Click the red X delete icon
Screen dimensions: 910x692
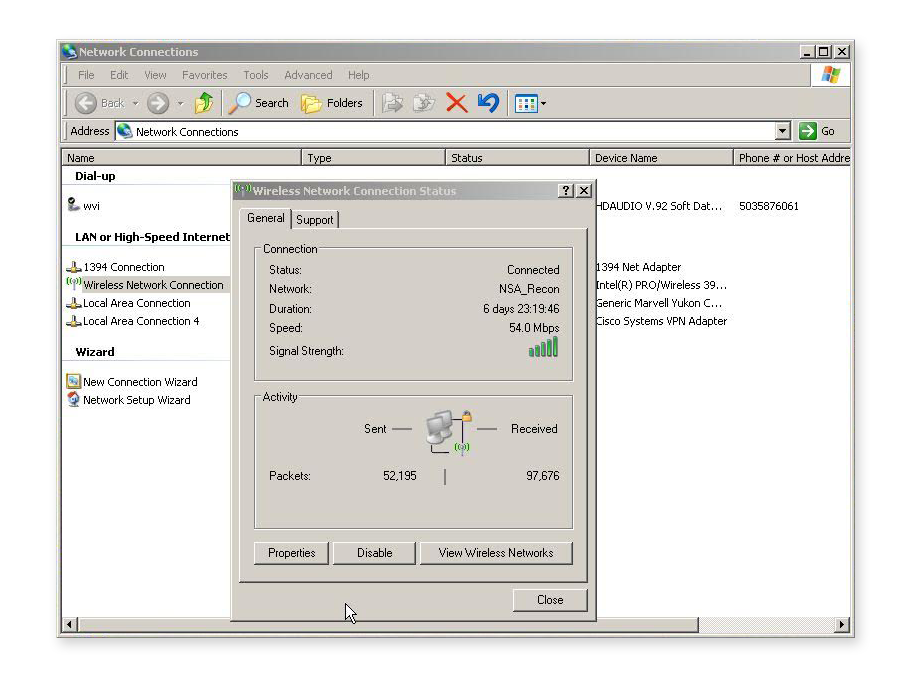coord(456,102)
